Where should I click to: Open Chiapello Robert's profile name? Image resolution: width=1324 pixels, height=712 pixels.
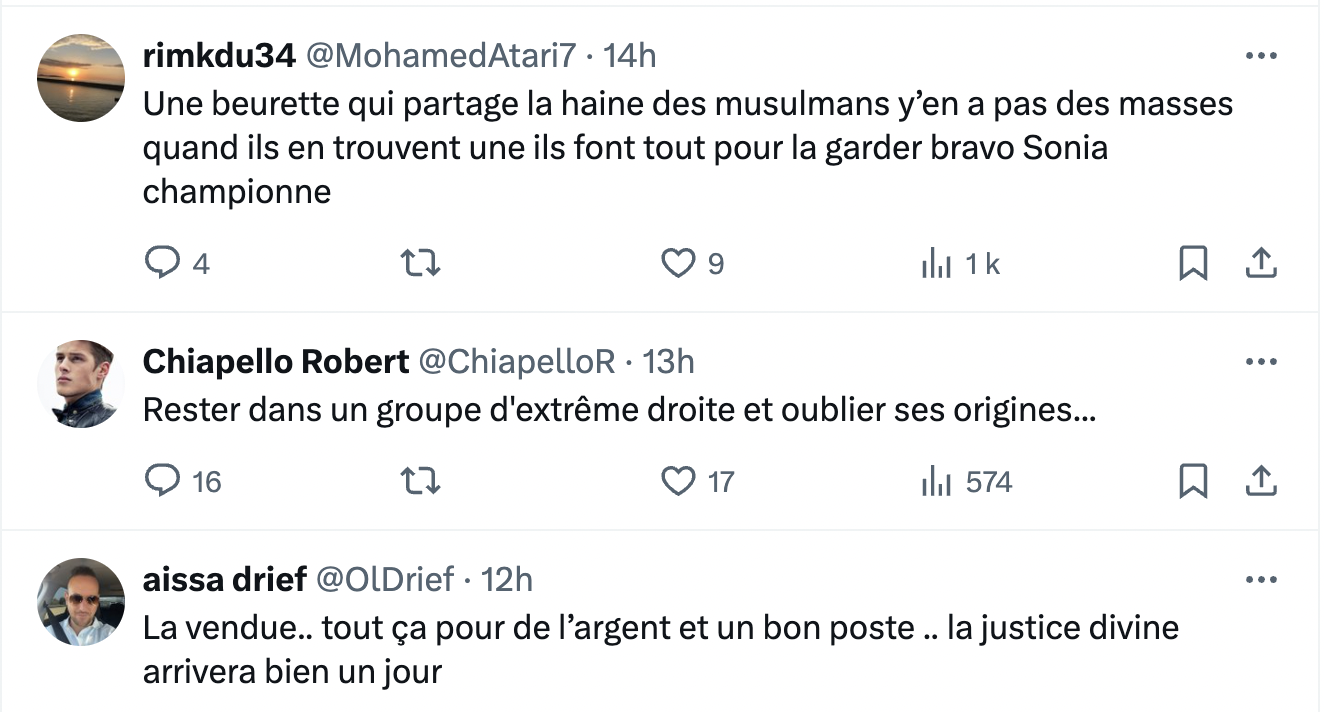click(x=276, y=361)
